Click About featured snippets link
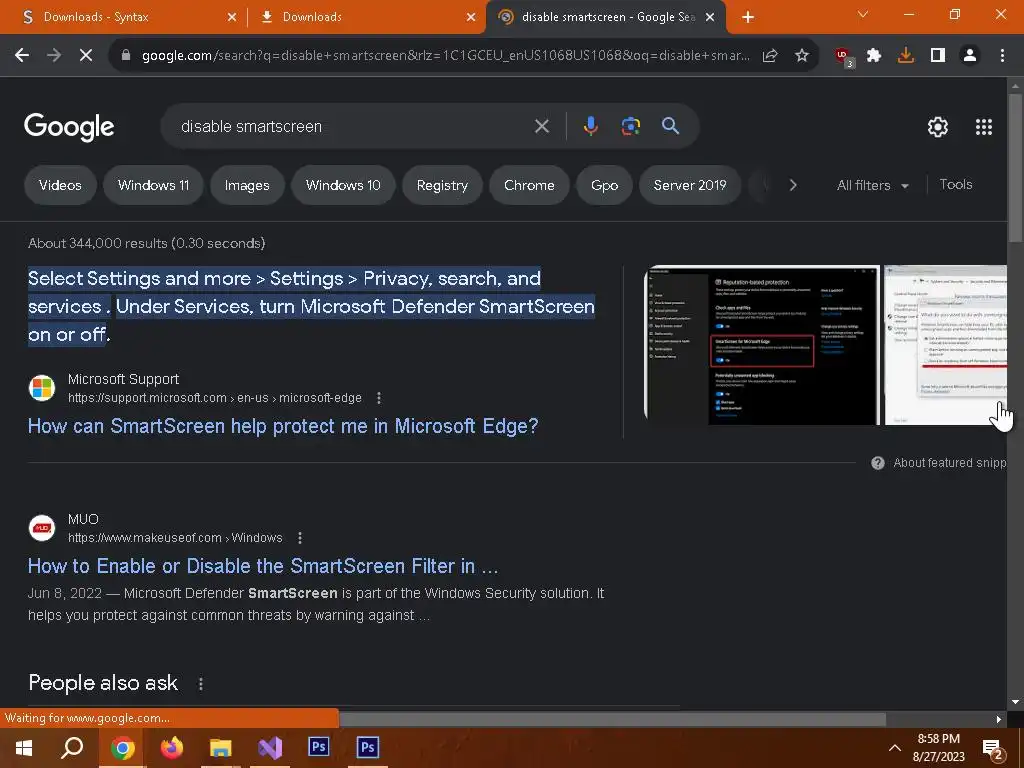 click(949, 463)
